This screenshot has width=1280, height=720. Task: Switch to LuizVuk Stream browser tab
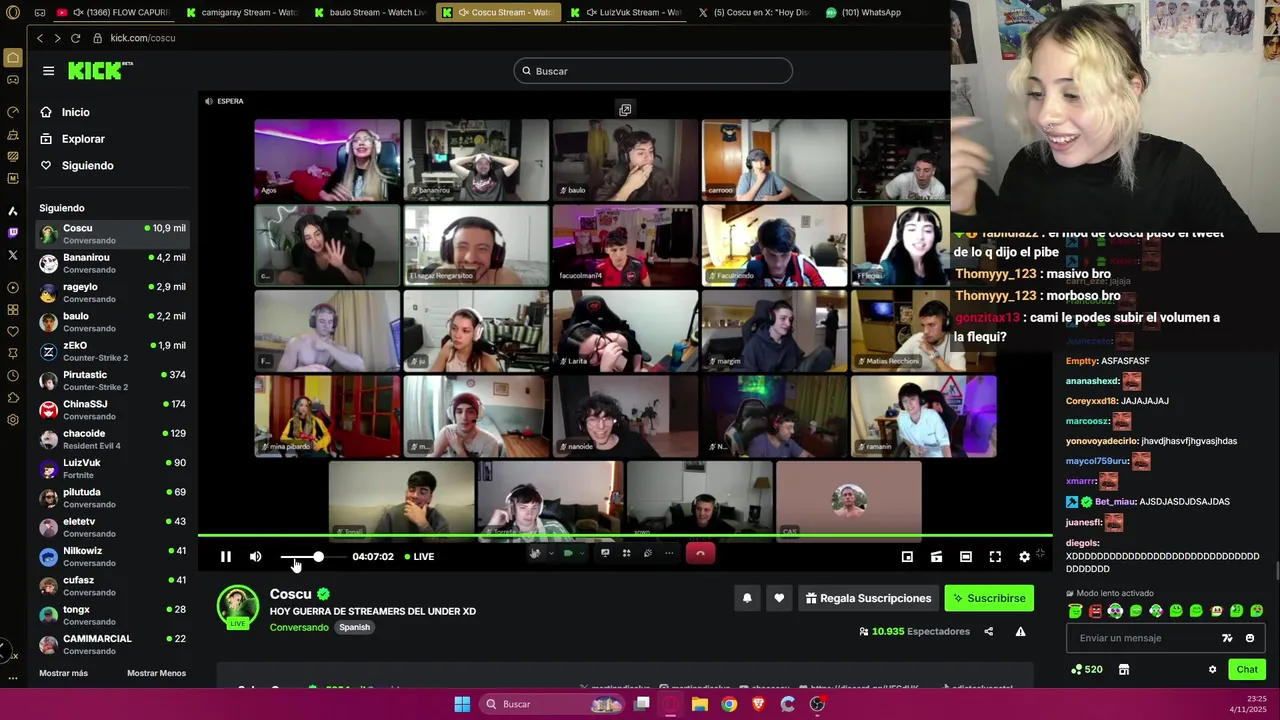626,12
